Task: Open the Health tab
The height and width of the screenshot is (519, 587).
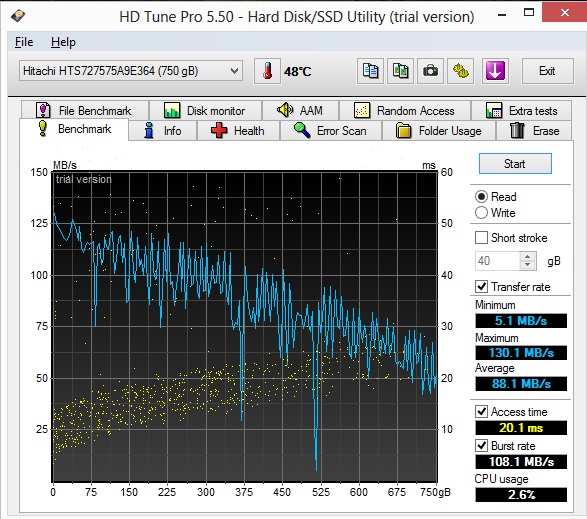Action: pos(238,131)
